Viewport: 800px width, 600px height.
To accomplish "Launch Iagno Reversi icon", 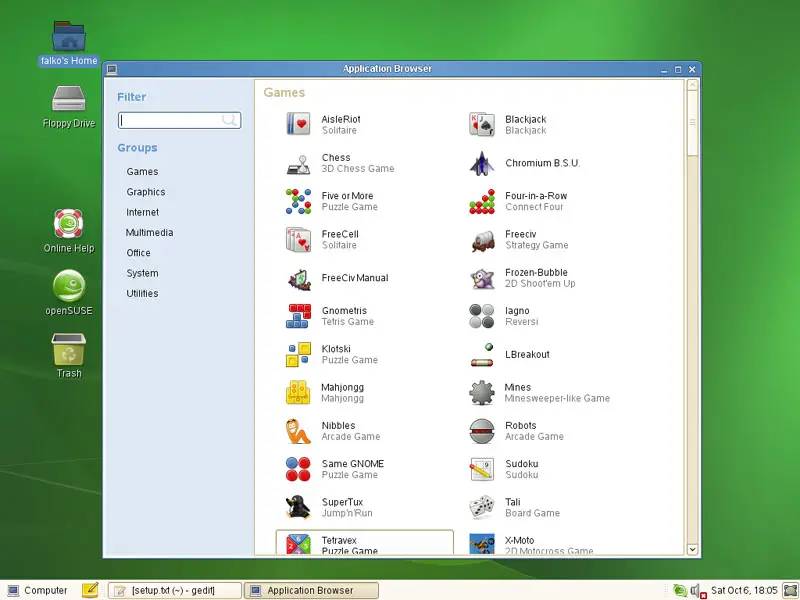I will pyautogui.click(x=482, y=316).
